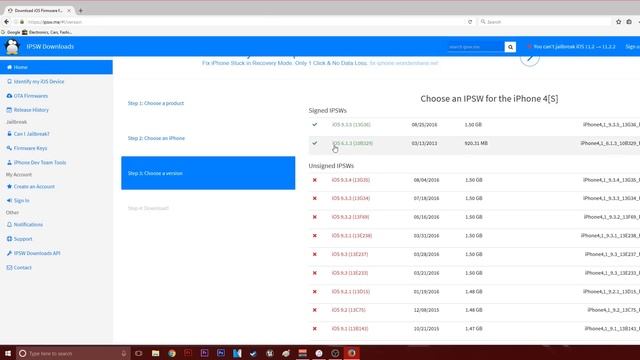The width and height of the screenshot is (640, 360).
Task: Click the checkmark icon for iOS 6.1.3
Action: coord(315,143)
